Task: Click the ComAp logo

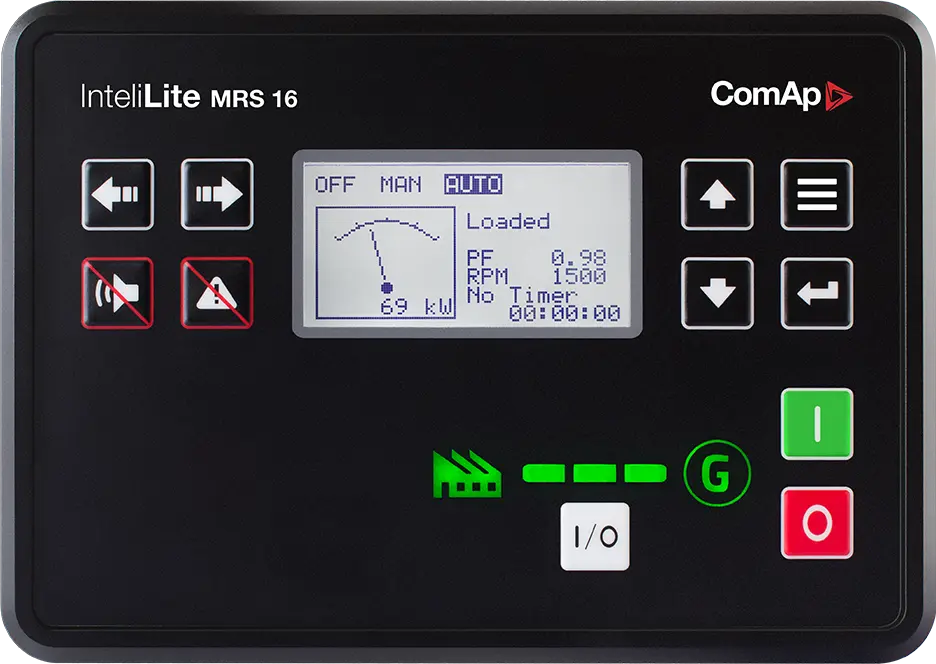Action: (781, 96)
